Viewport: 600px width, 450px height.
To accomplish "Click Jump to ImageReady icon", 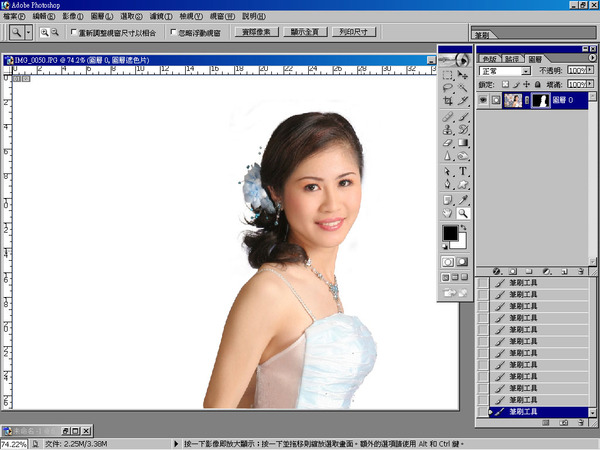I will tap(455, 293).
